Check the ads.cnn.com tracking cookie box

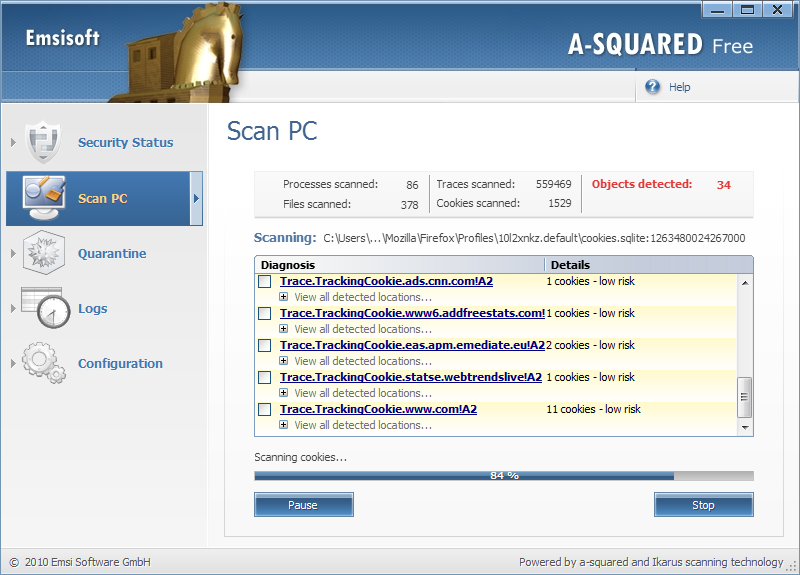click(264, 282)
